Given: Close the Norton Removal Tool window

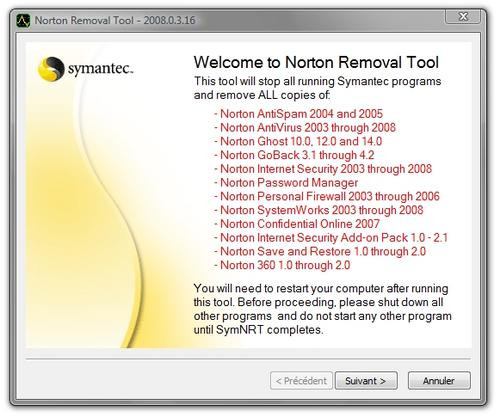Looking at the screenshot, I should coord(463,16).
